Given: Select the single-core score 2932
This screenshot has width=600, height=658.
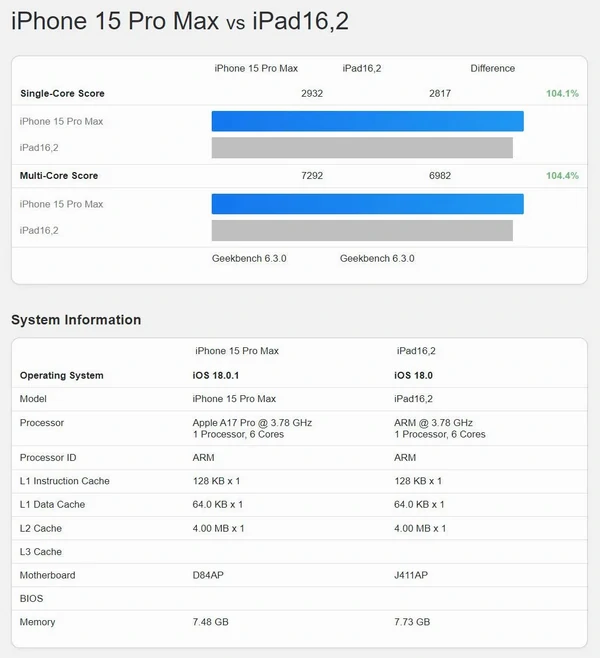Looking at the screenshot, I should 312,94.
